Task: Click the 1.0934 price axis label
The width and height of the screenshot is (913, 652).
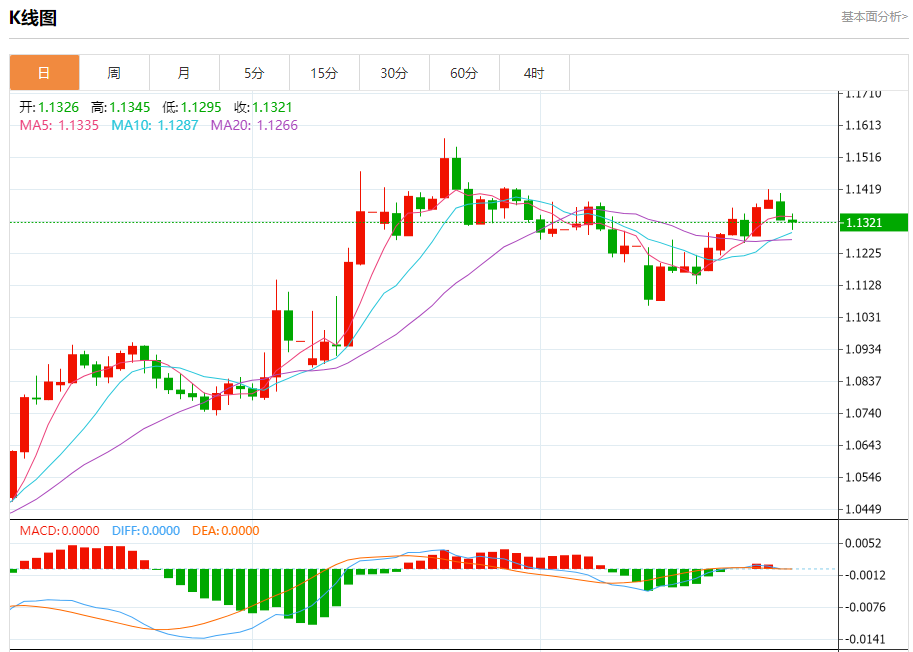Action: pos(864,349)
